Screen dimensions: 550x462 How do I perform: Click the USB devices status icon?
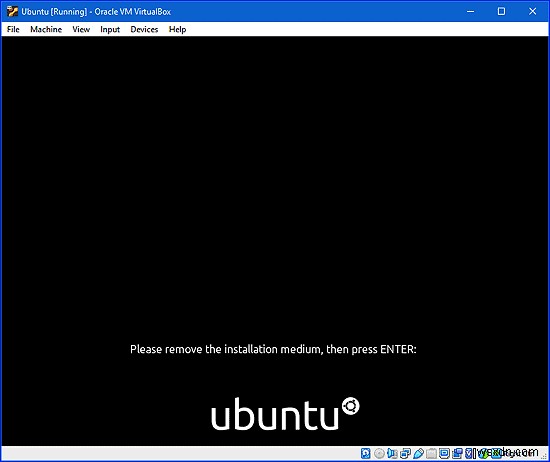[418, 453]
